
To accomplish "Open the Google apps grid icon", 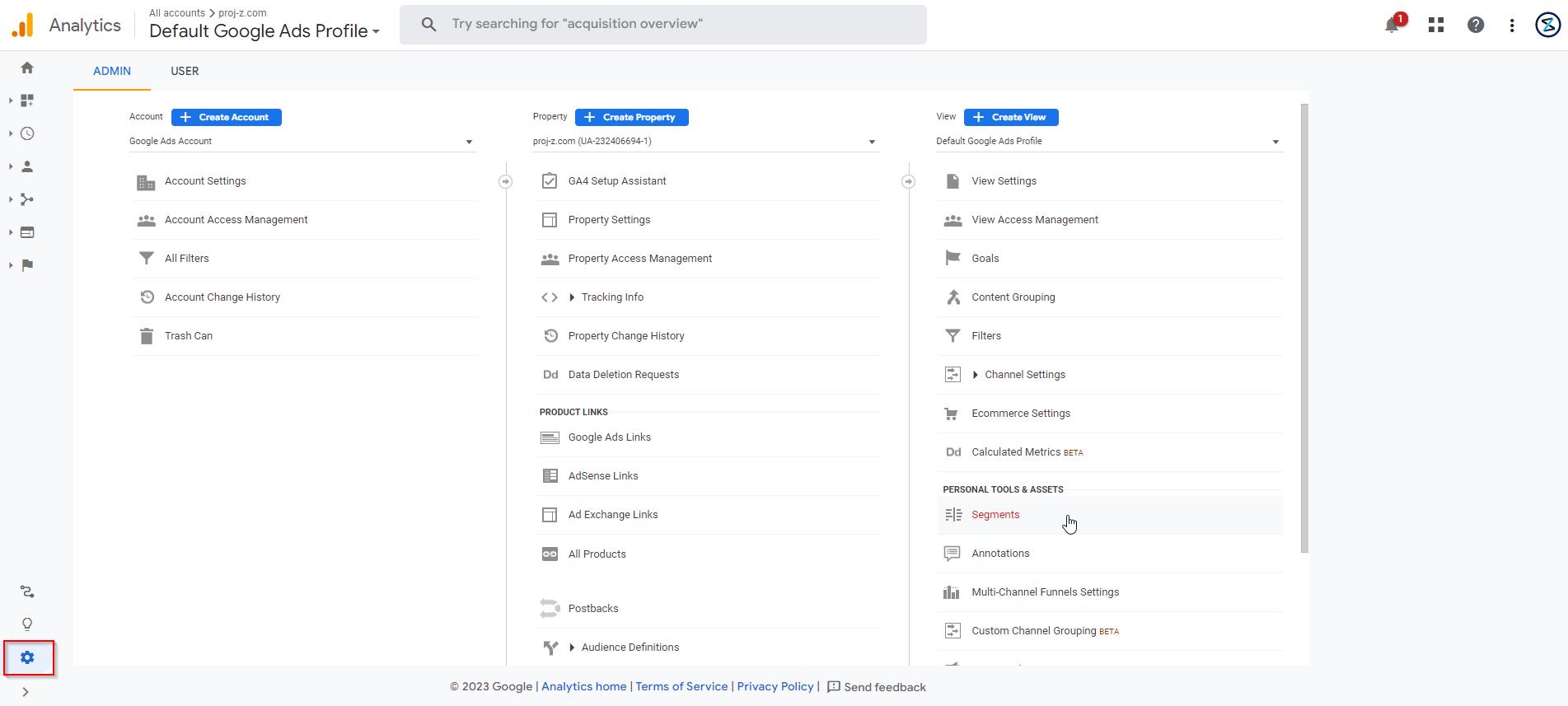I will pyautogui.click(x=1436, y=25).
